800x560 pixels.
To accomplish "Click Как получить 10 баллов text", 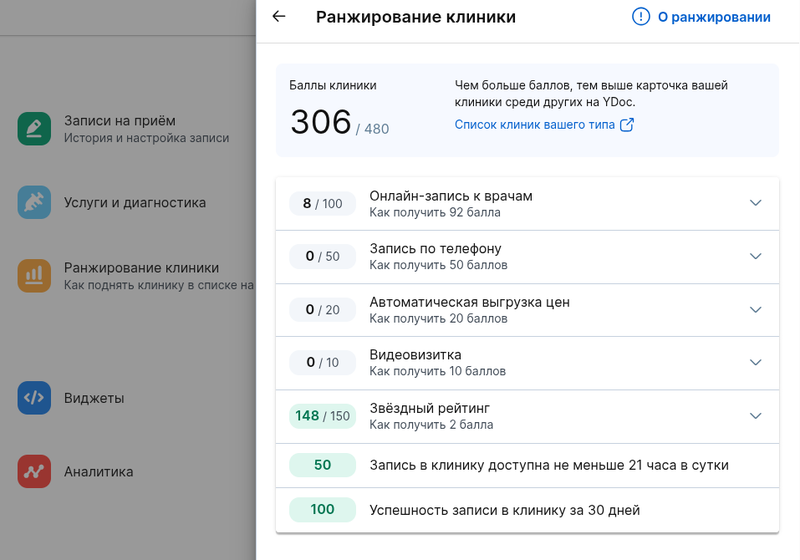I will click(x=437, y=371).
